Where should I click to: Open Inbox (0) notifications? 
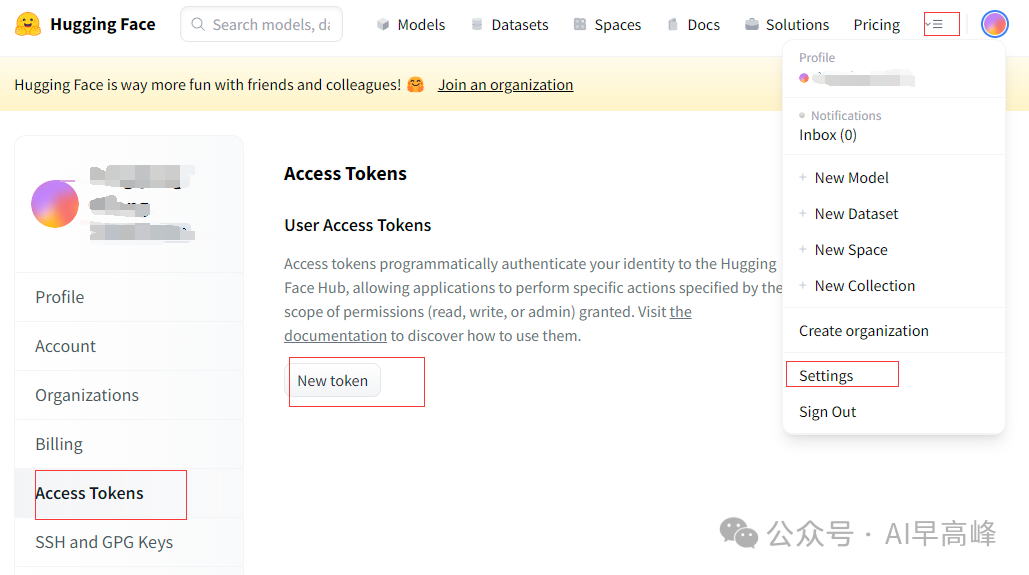click(828, 135)
